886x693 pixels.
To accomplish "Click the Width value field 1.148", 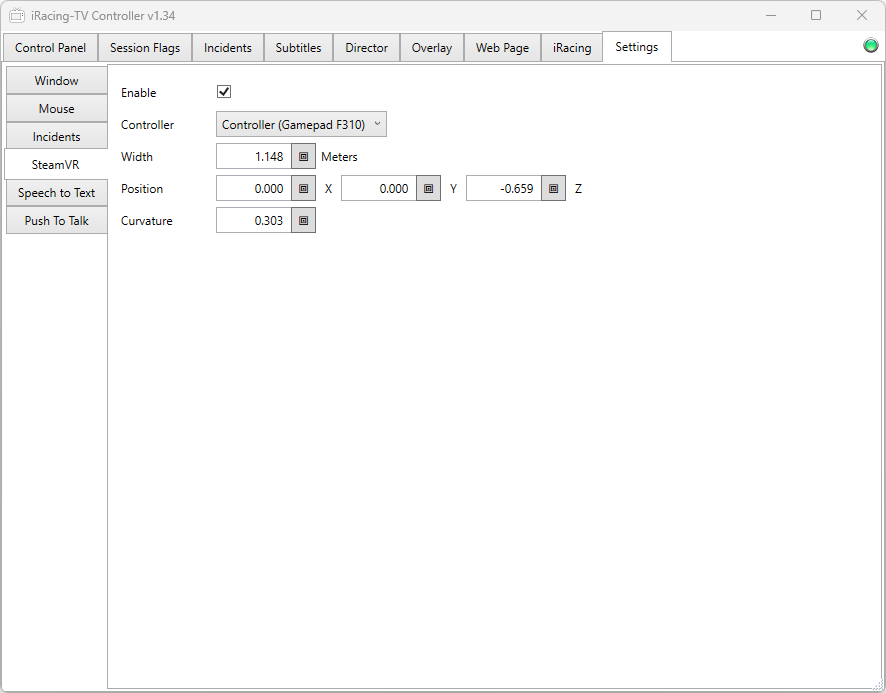I will click(254, 157).
